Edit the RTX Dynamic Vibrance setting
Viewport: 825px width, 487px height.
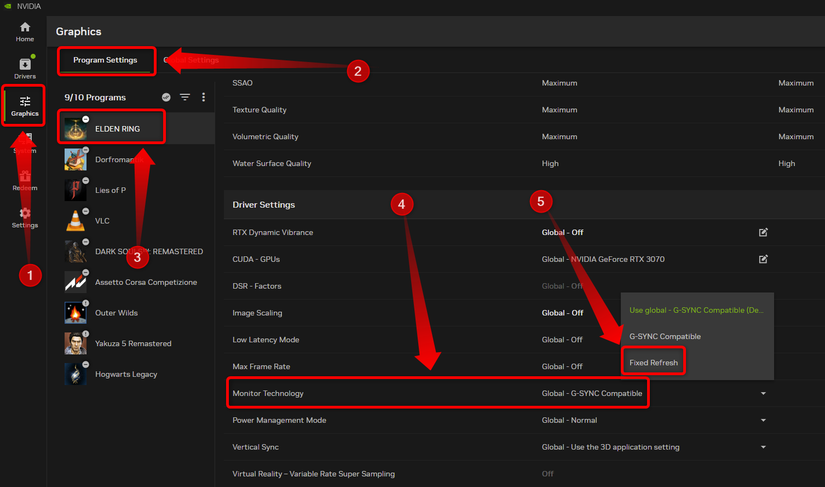pyautogui.click(x=763, y=232)
